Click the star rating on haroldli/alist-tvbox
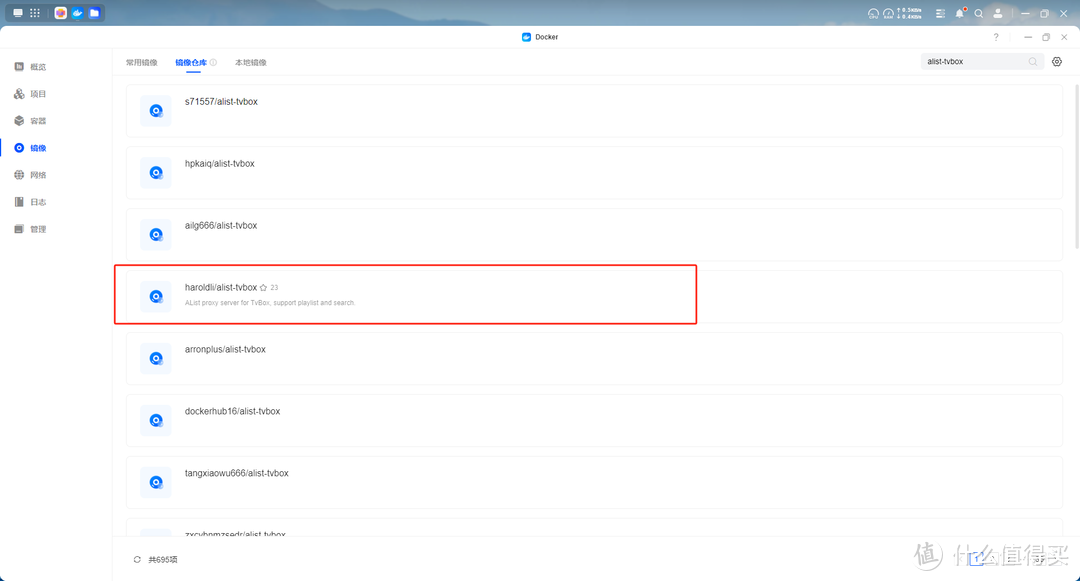1080x581 pixels. coord(264,288)
